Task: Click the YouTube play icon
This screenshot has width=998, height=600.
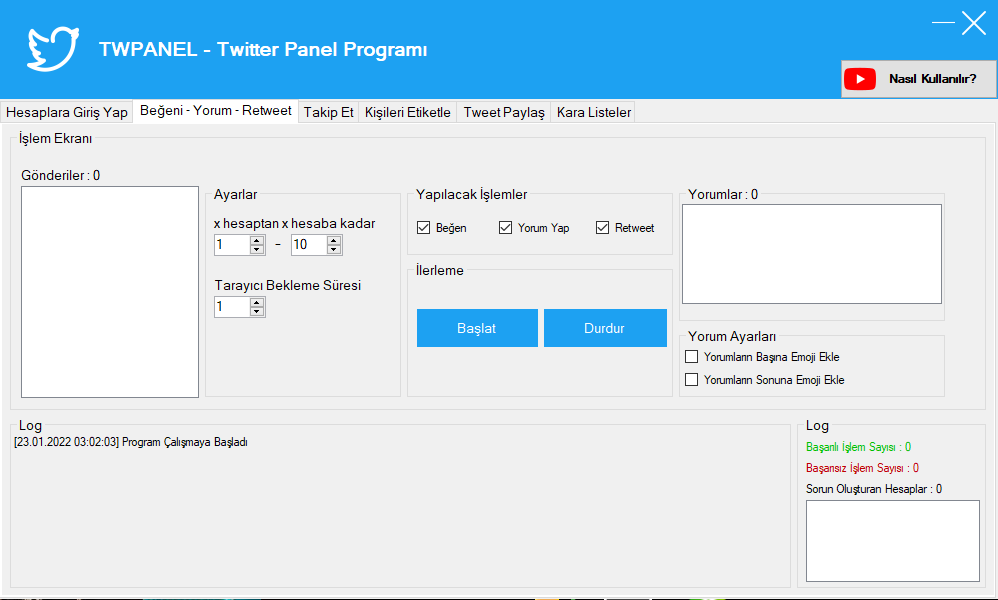Action: coord(860,79)
